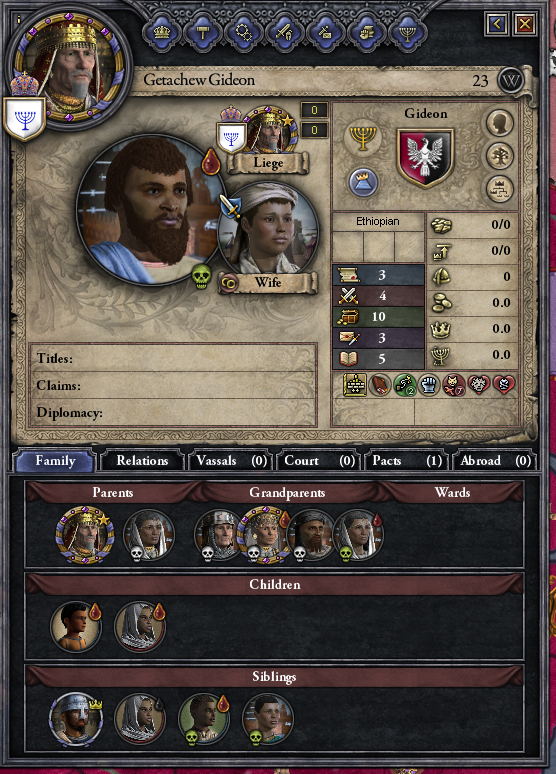
Task: Click the first child portrait
Action: point(77,626)
